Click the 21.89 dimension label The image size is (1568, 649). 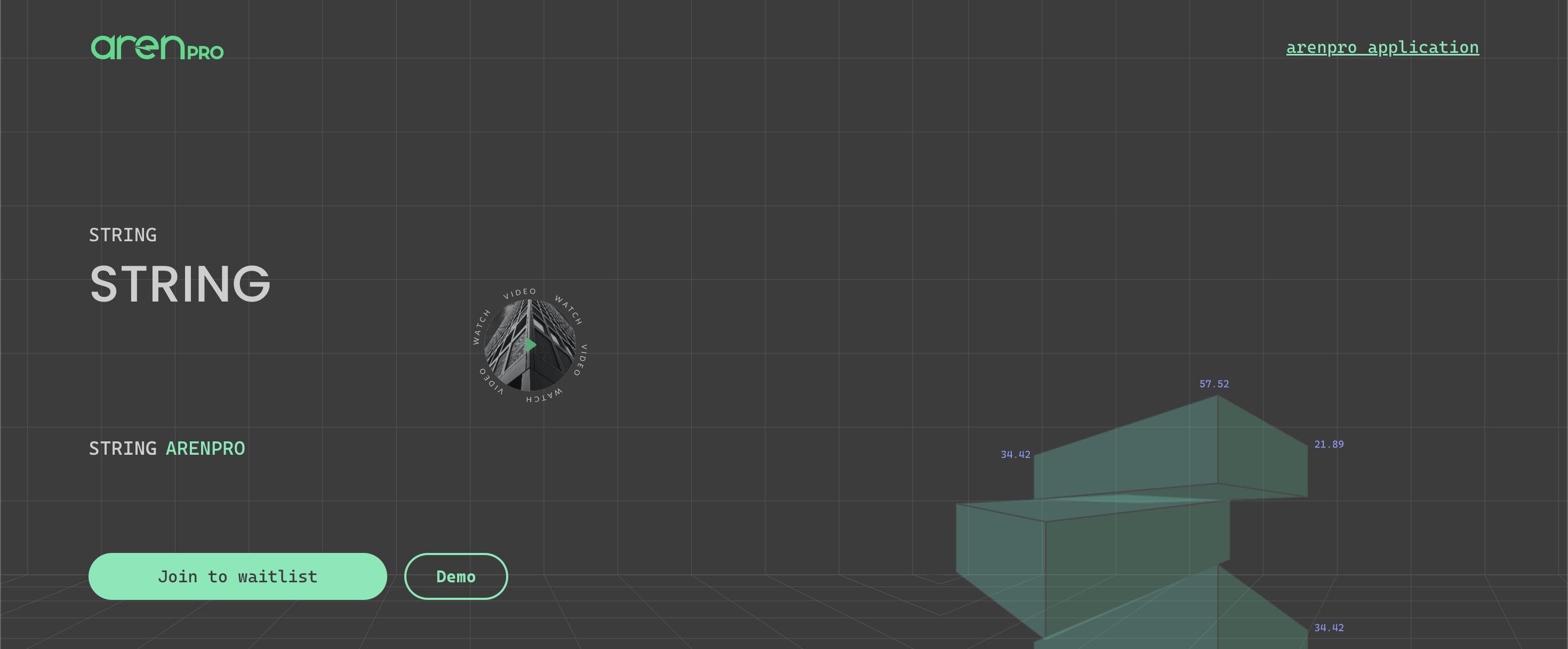click(x=1329, y=444)
